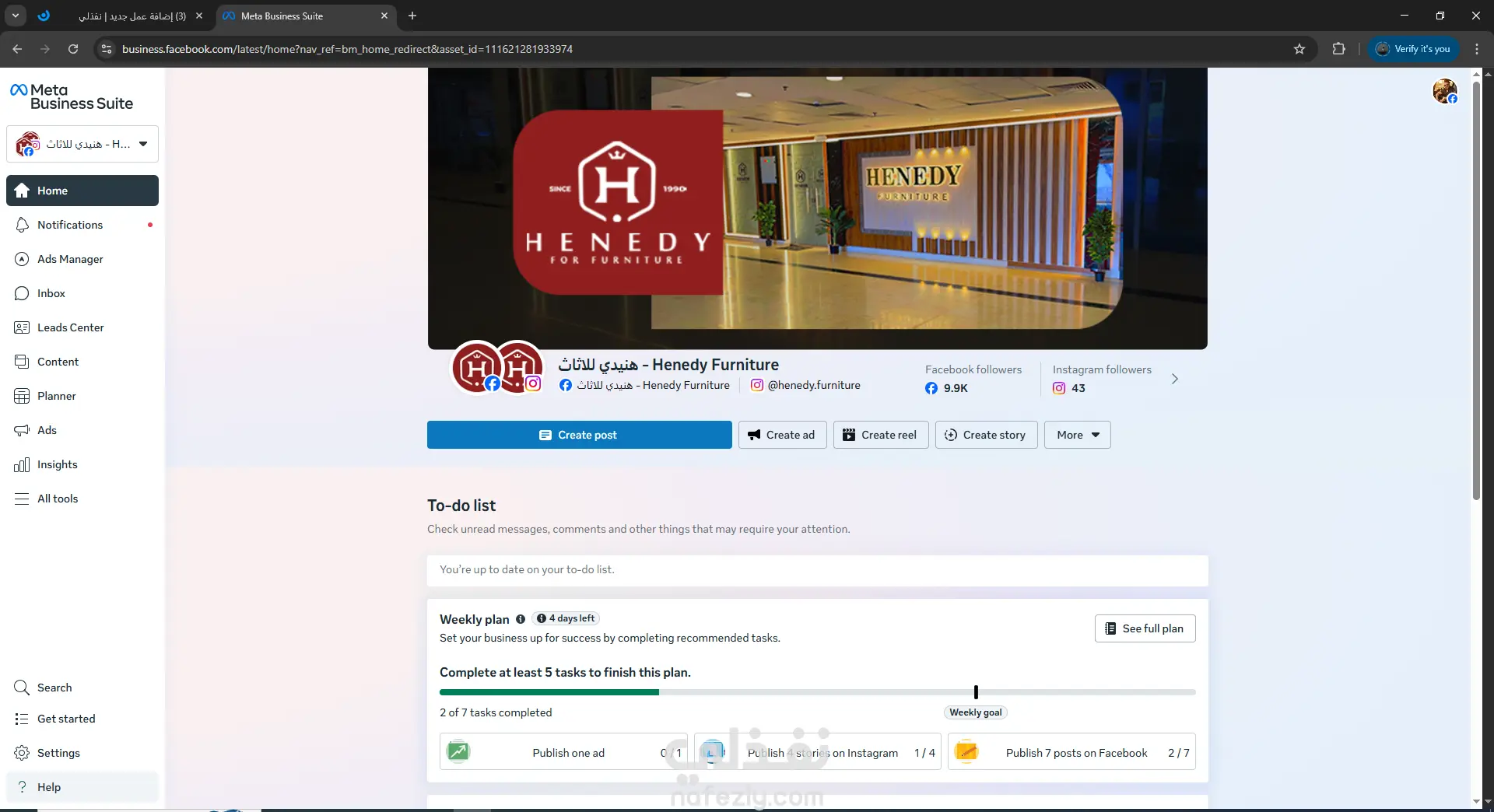Switch to the Meta Business Suite browser tab
This screenshot has width=1494, height=812.
pos(304,16)
